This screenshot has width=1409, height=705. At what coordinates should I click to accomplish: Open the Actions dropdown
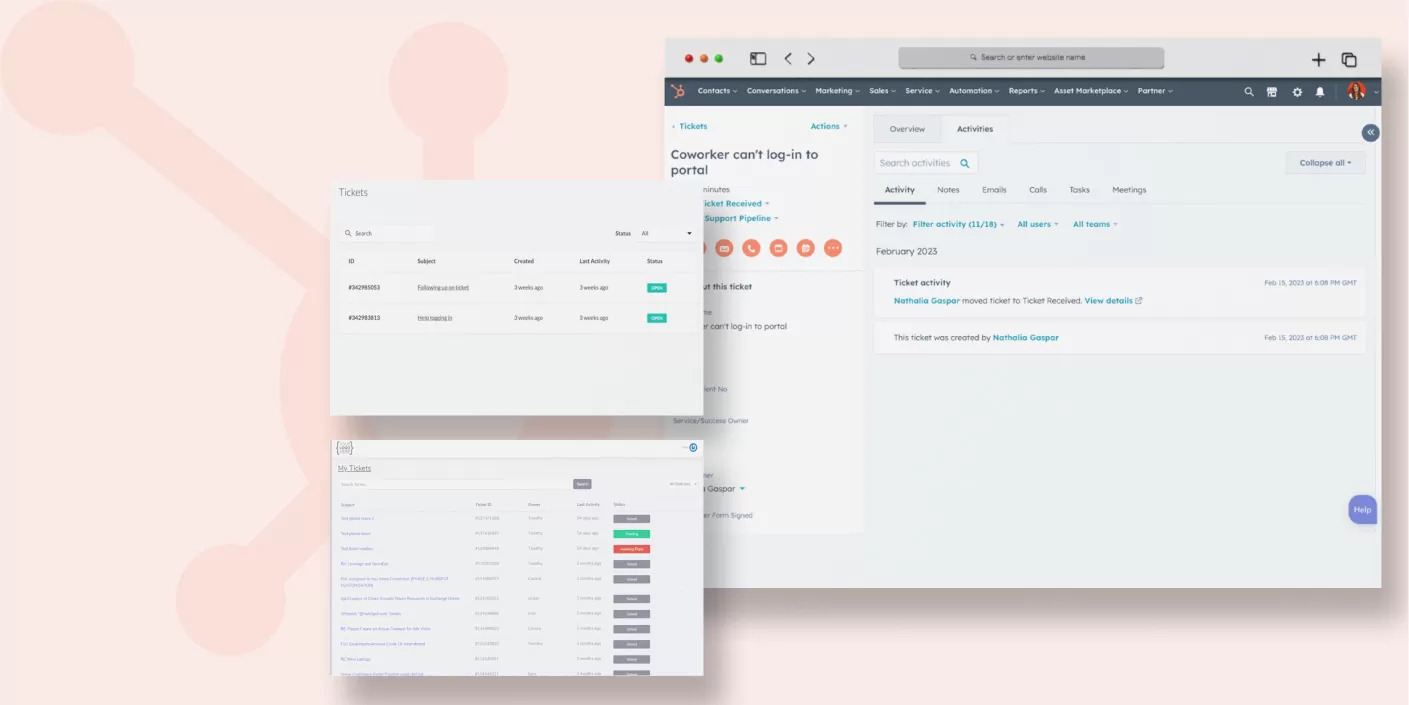(x=829, y=126)
